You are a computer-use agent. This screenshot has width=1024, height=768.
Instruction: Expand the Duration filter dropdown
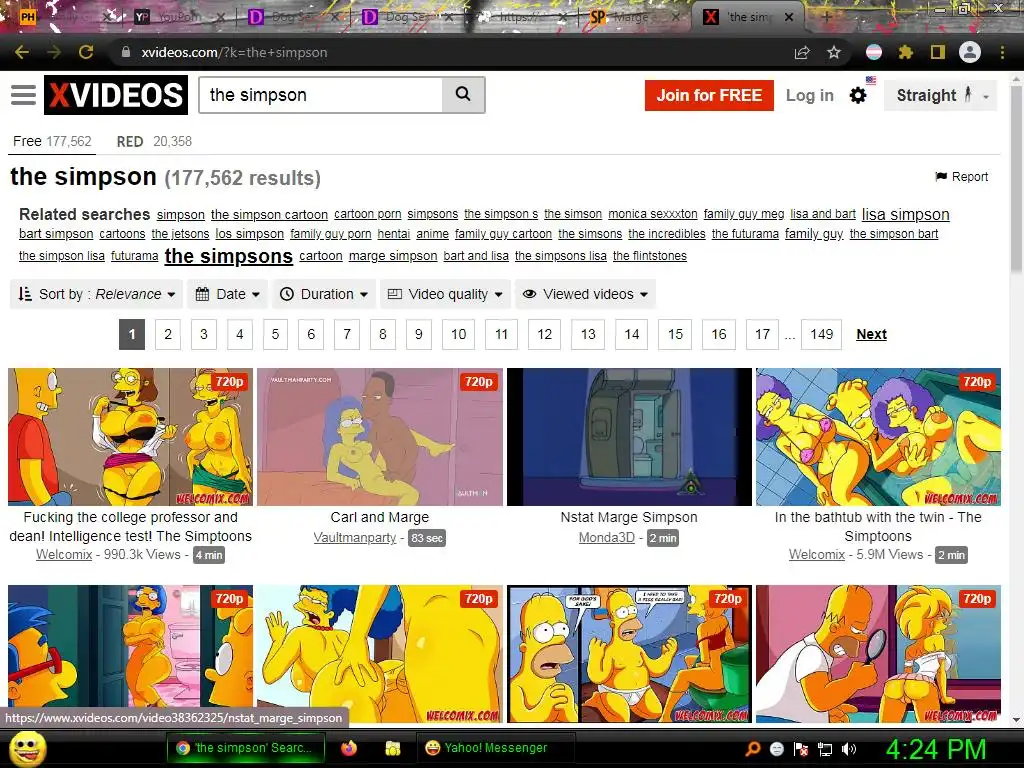tap(324, 294)
